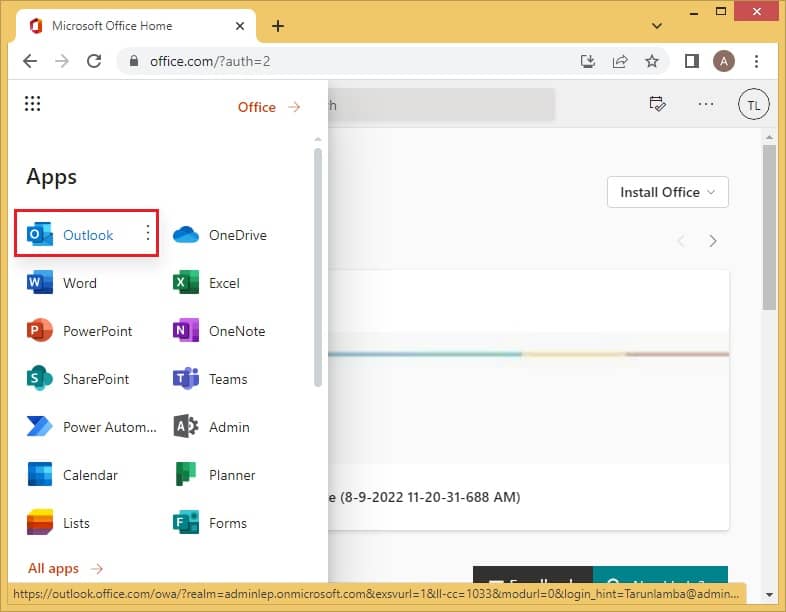Click the page vertical scrollbar thumb

tap(769, 227)
